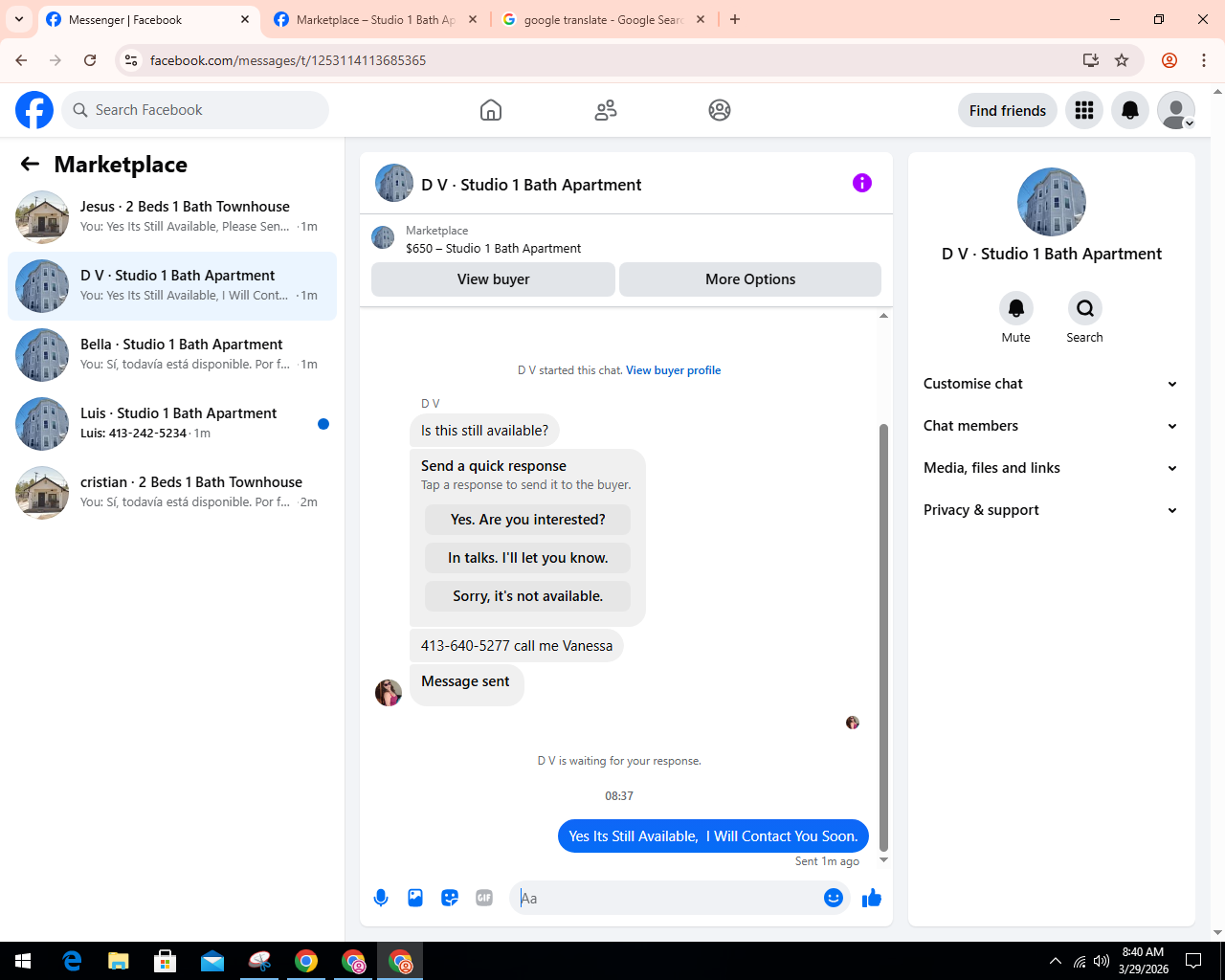Go to Home feed icon
Image resolution: width=1225 pixels, height=980 pixels.
pos(491,110)
